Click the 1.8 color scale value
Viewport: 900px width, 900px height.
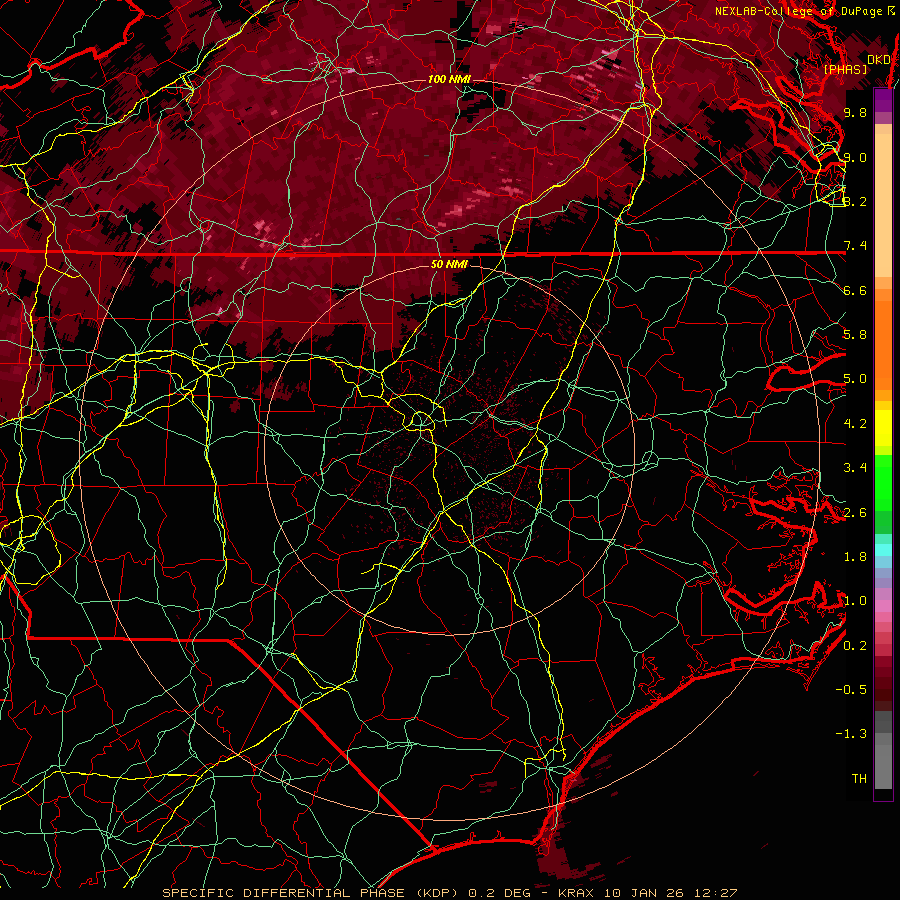tap(855, 557)
